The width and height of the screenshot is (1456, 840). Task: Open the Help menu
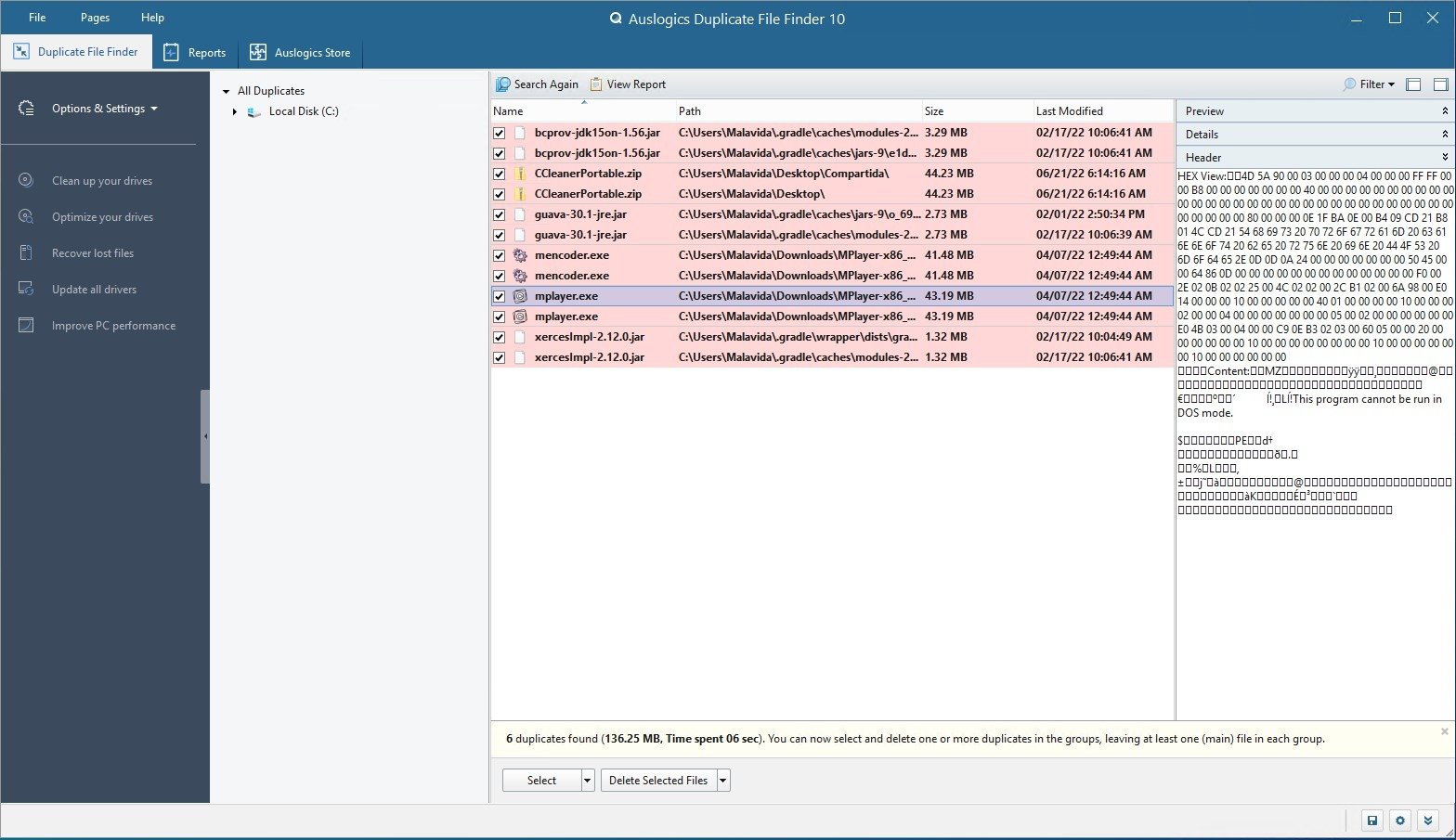click(152, 18)
